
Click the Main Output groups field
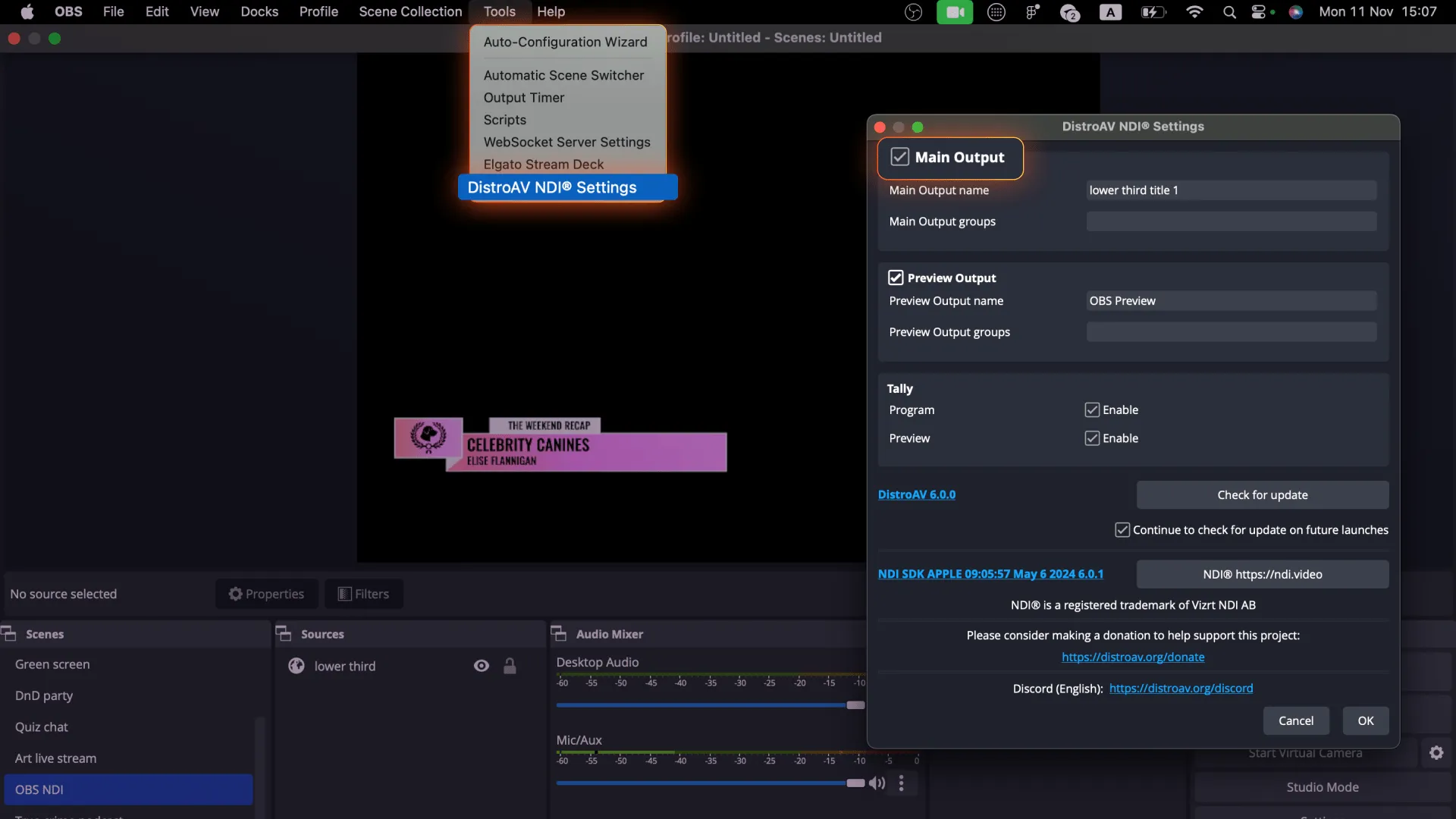pos(1231,221)
